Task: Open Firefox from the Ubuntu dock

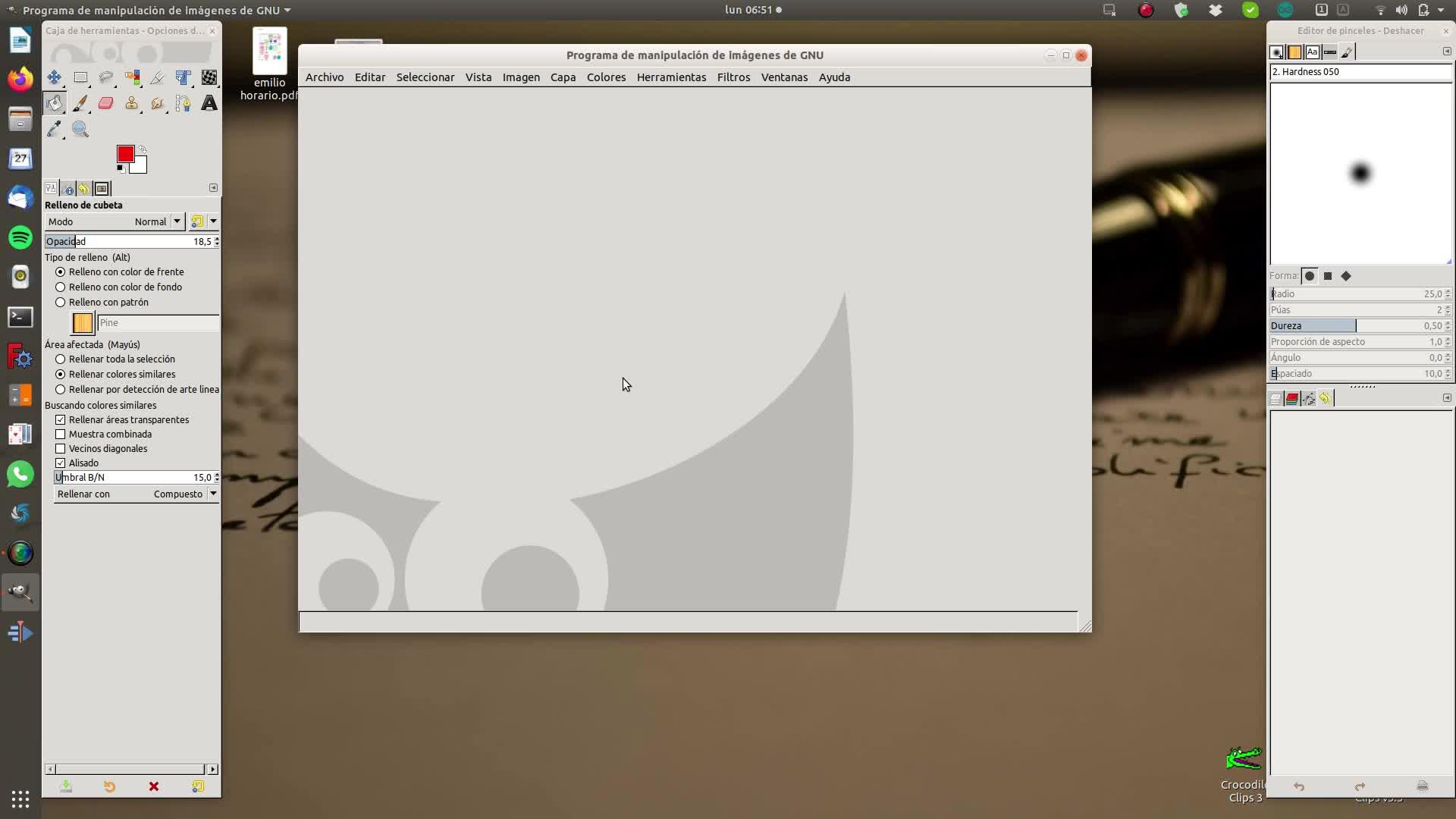Action: tap(20, 79)
